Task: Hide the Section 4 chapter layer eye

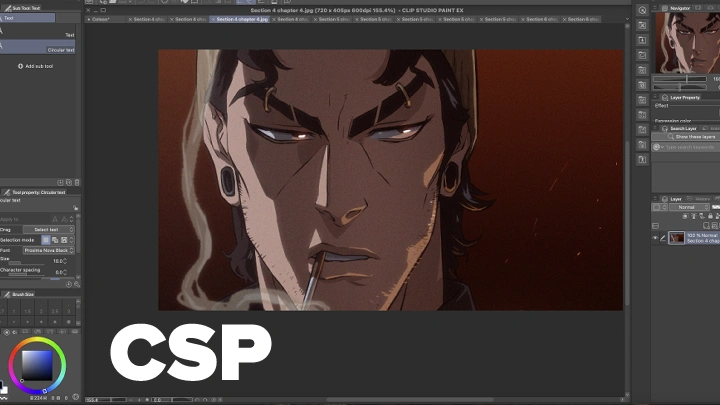Action: 655,238
